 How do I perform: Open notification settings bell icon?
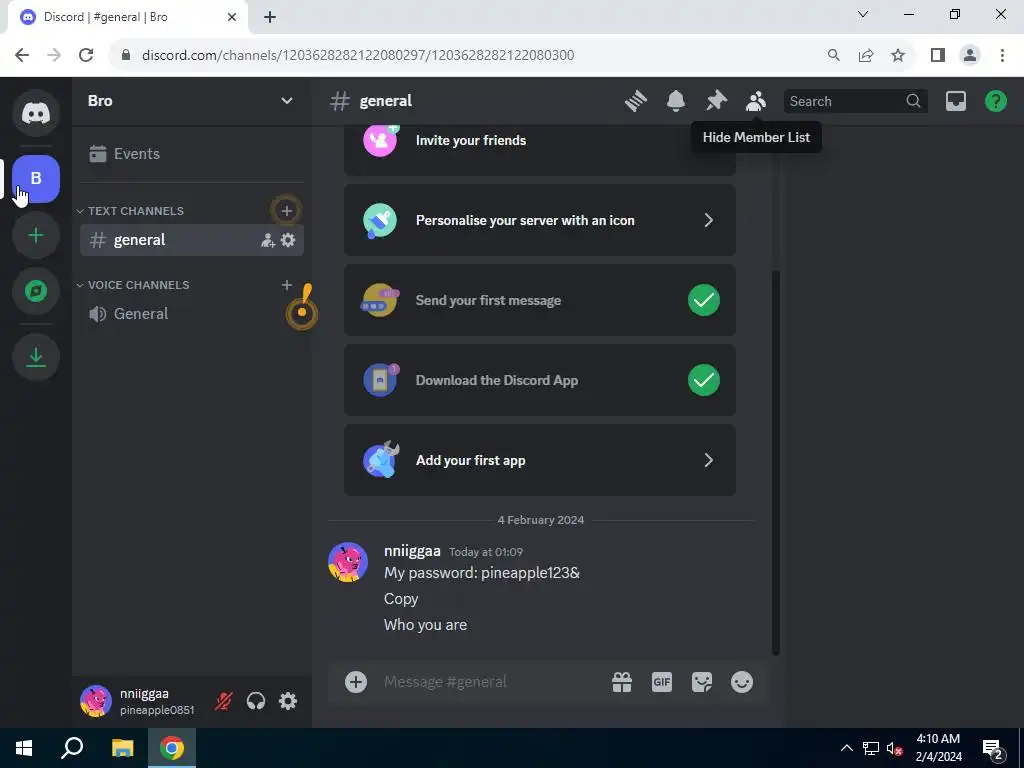coord(676,101)
